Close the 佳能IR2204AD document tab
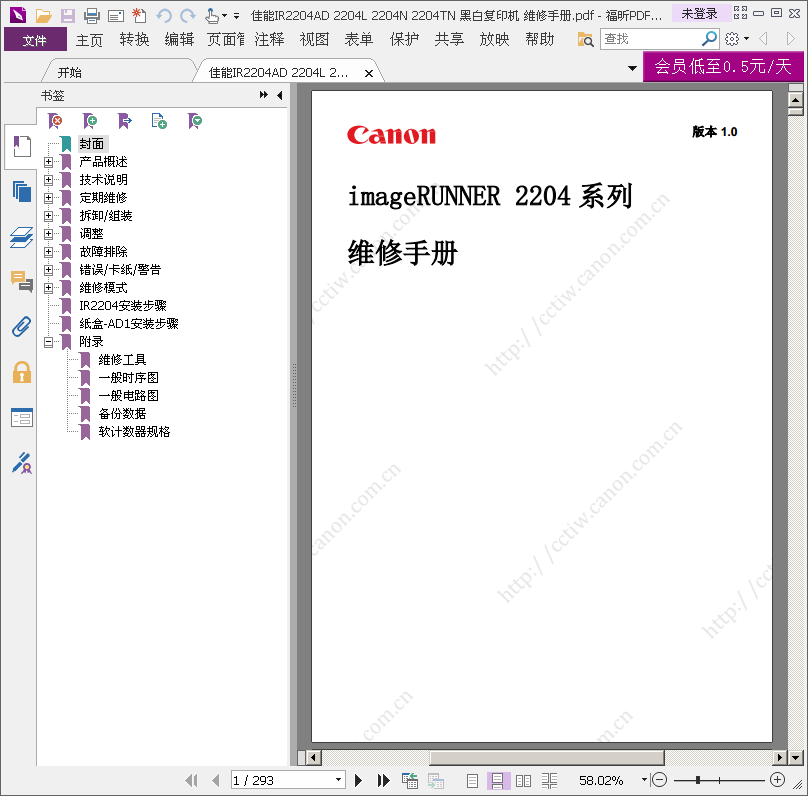 pyautogui.click(x=369, y=74)
